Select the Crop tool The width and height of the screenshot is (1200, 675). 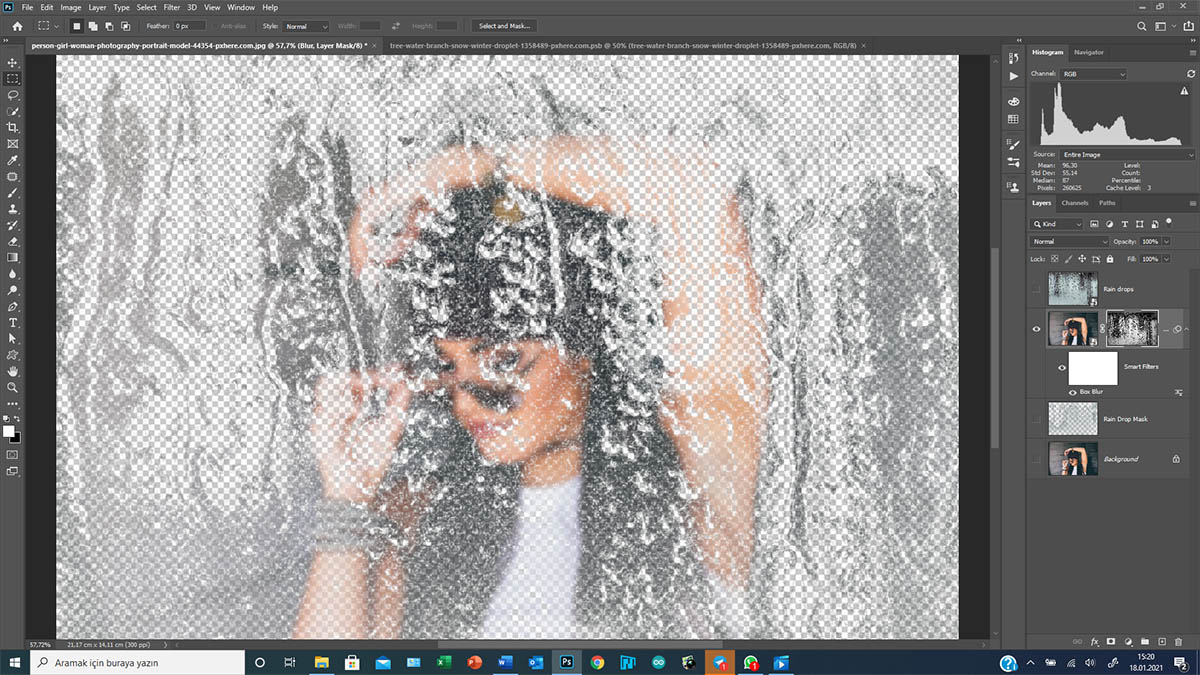tap(13, 128)
